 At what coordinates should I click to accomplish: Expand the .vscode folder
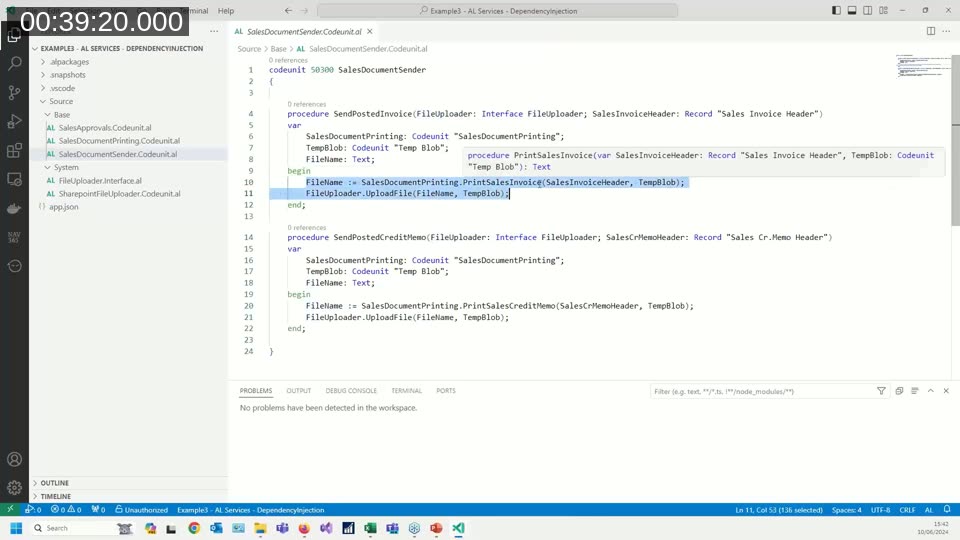click(62, 88)
